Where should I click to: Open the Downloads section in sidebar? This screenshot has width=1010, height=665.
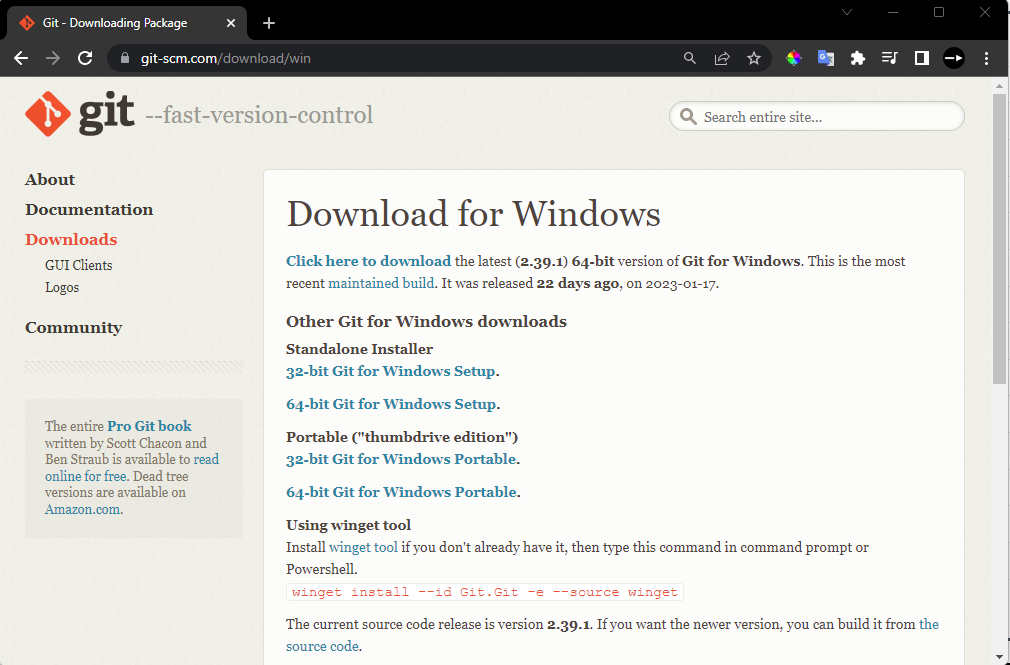[x=71, y=240]
